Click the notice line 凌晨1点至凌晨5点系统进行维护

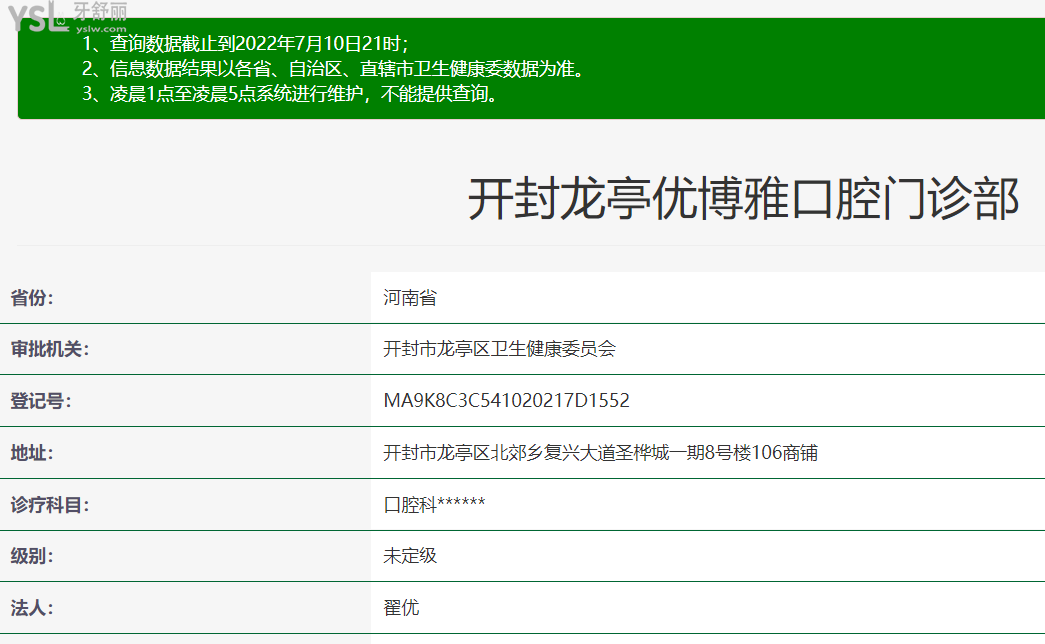pos(289,93)
